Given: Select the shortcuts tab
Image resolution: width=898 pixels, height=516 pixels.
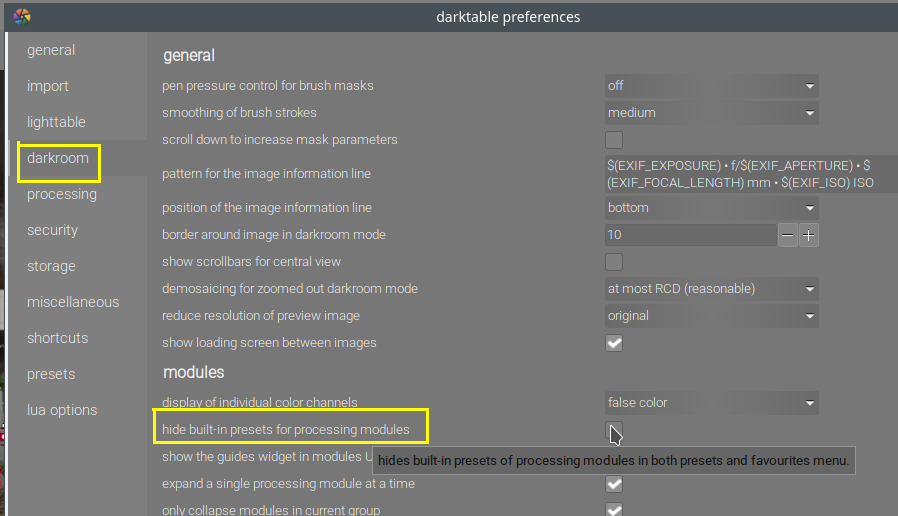Looking at the screenshot, I should [x=57, y=338].
